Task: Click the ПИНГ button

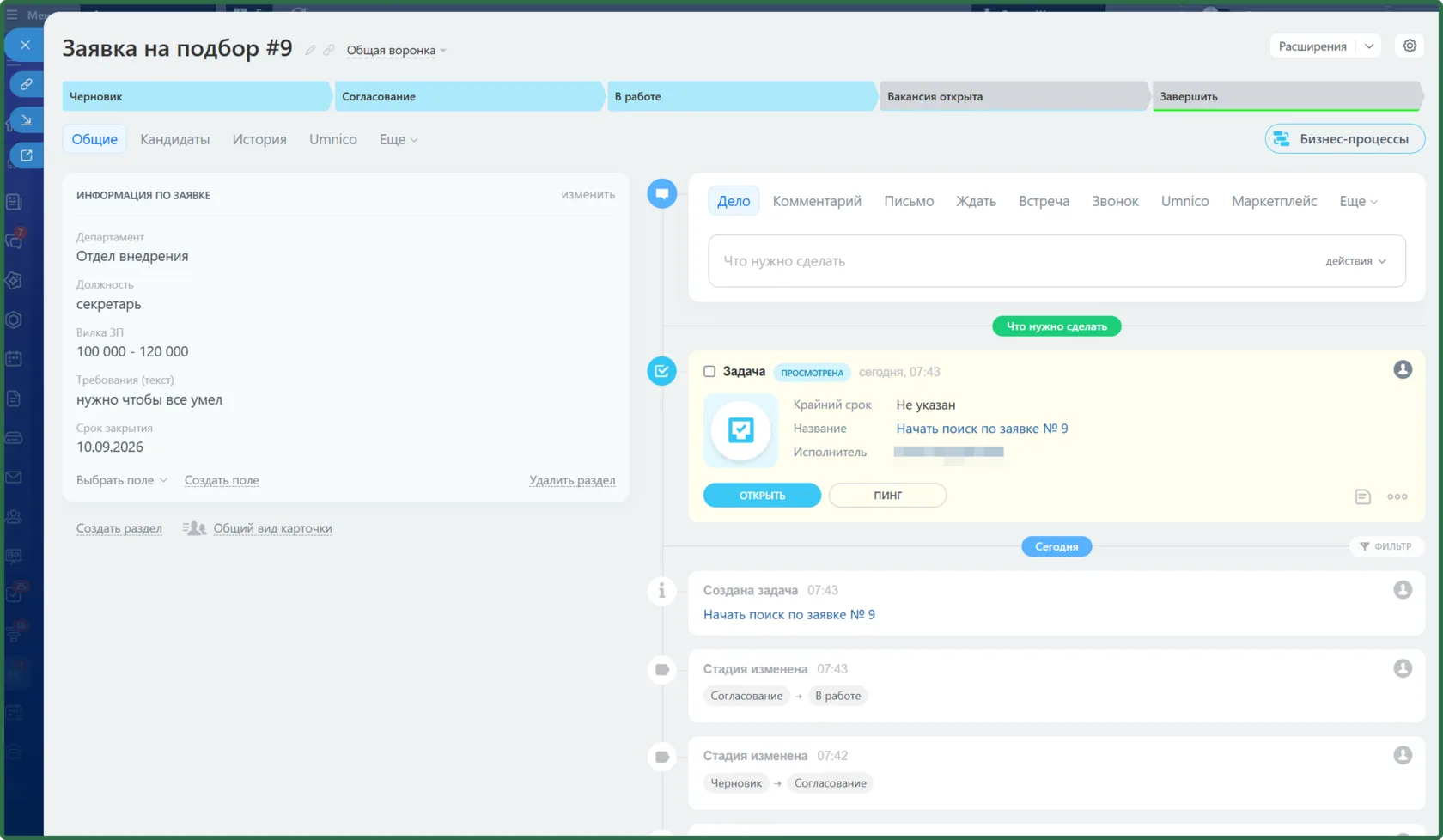Action: [887, 496]
